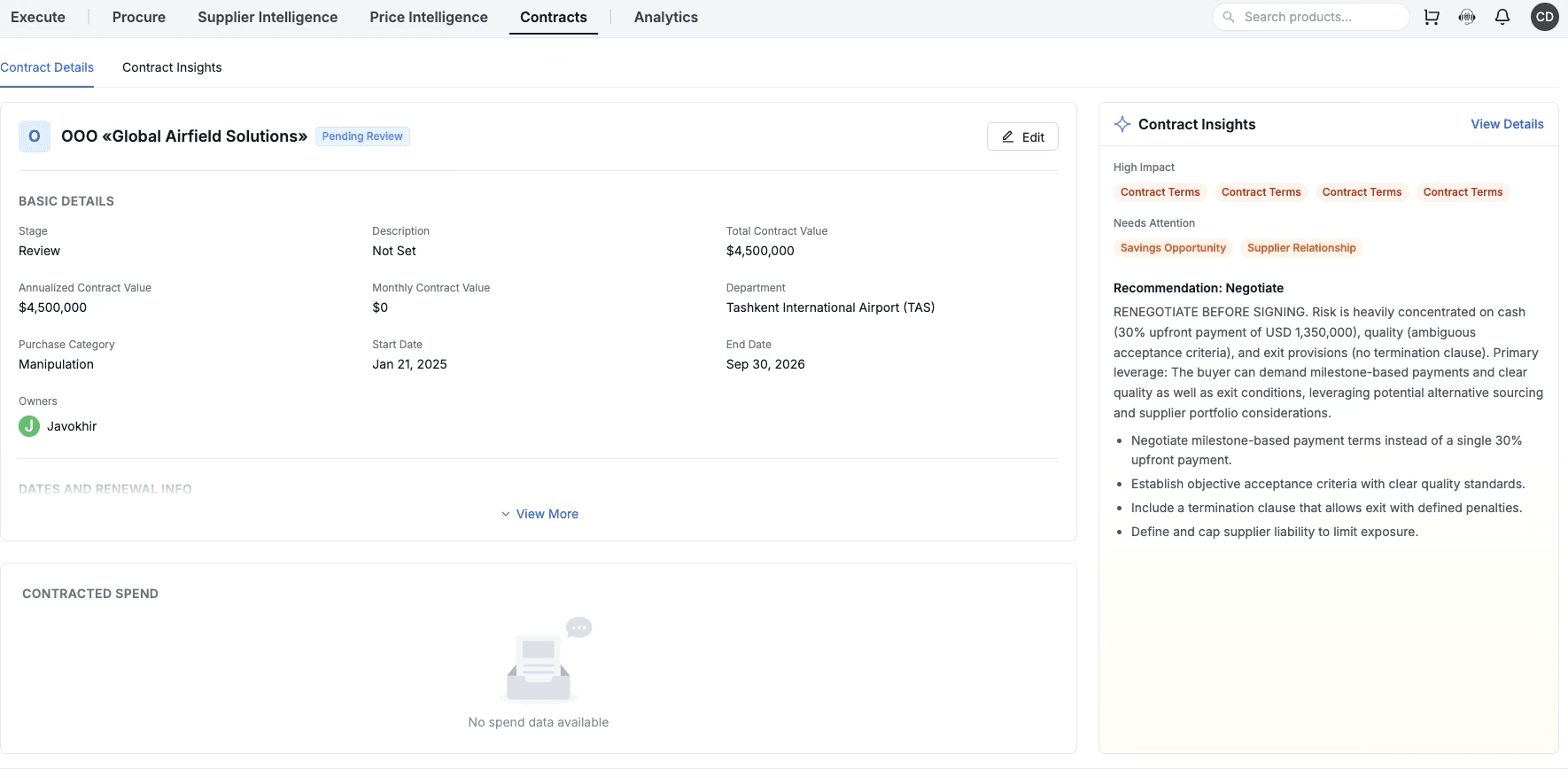
Task: Select the Contracts menu item
Action: (x=554, y=17)
